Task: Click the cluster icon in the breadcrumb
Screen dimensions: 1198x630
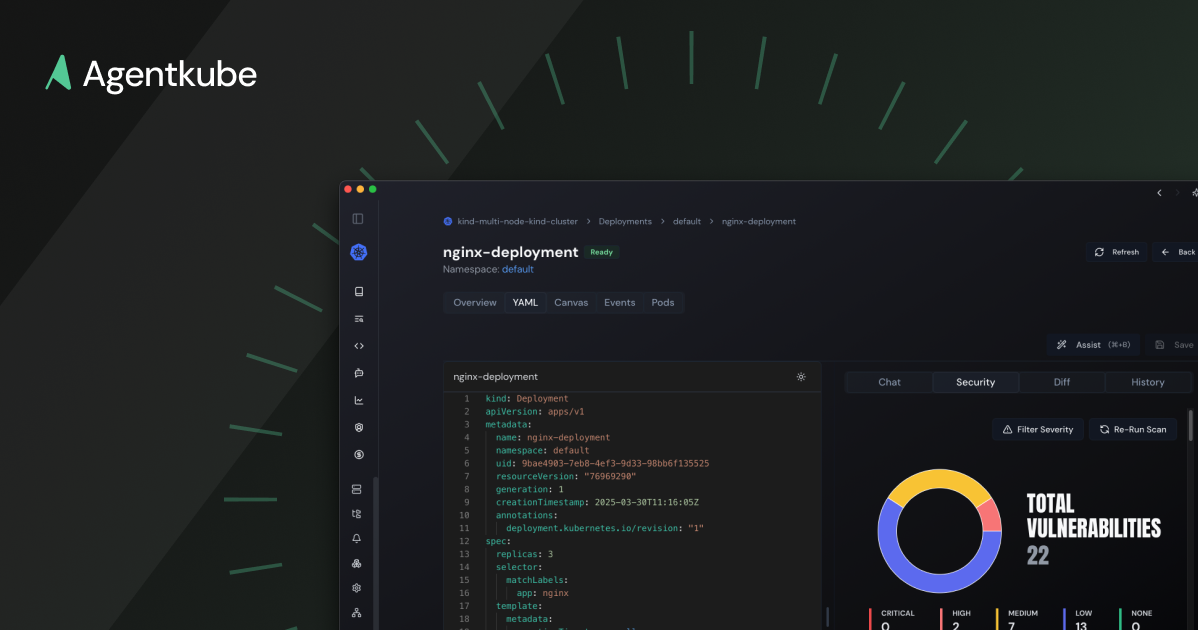Action: click(448, 221)
